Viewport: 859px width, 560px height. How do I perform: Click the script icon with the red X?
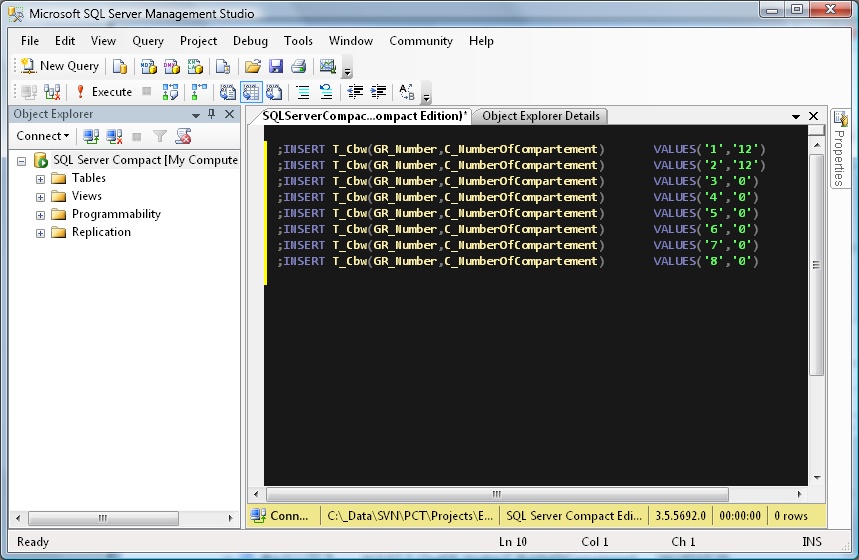coord(183,136)
